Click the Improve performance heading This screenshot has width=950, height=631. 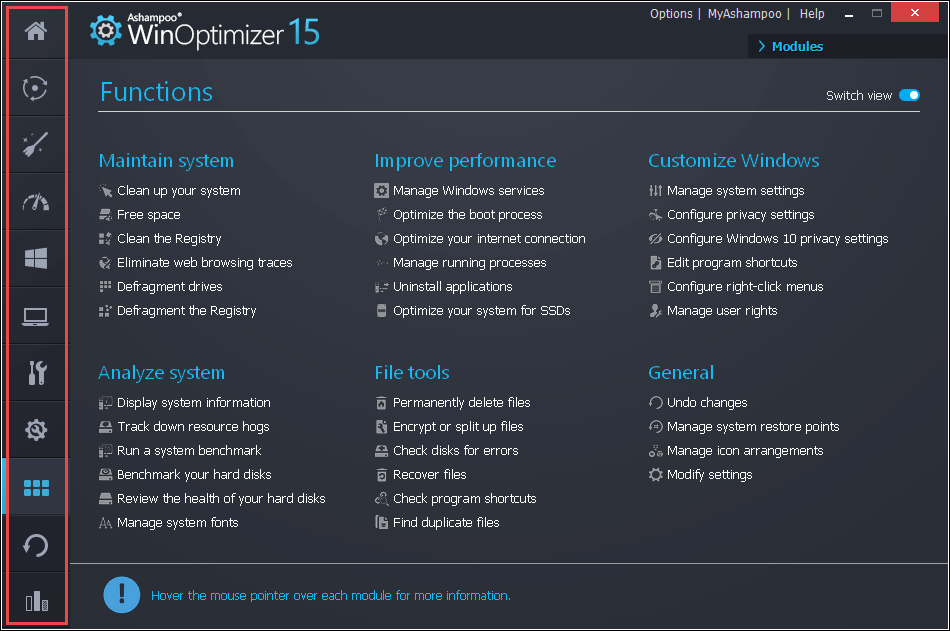(x=465, y=161)
